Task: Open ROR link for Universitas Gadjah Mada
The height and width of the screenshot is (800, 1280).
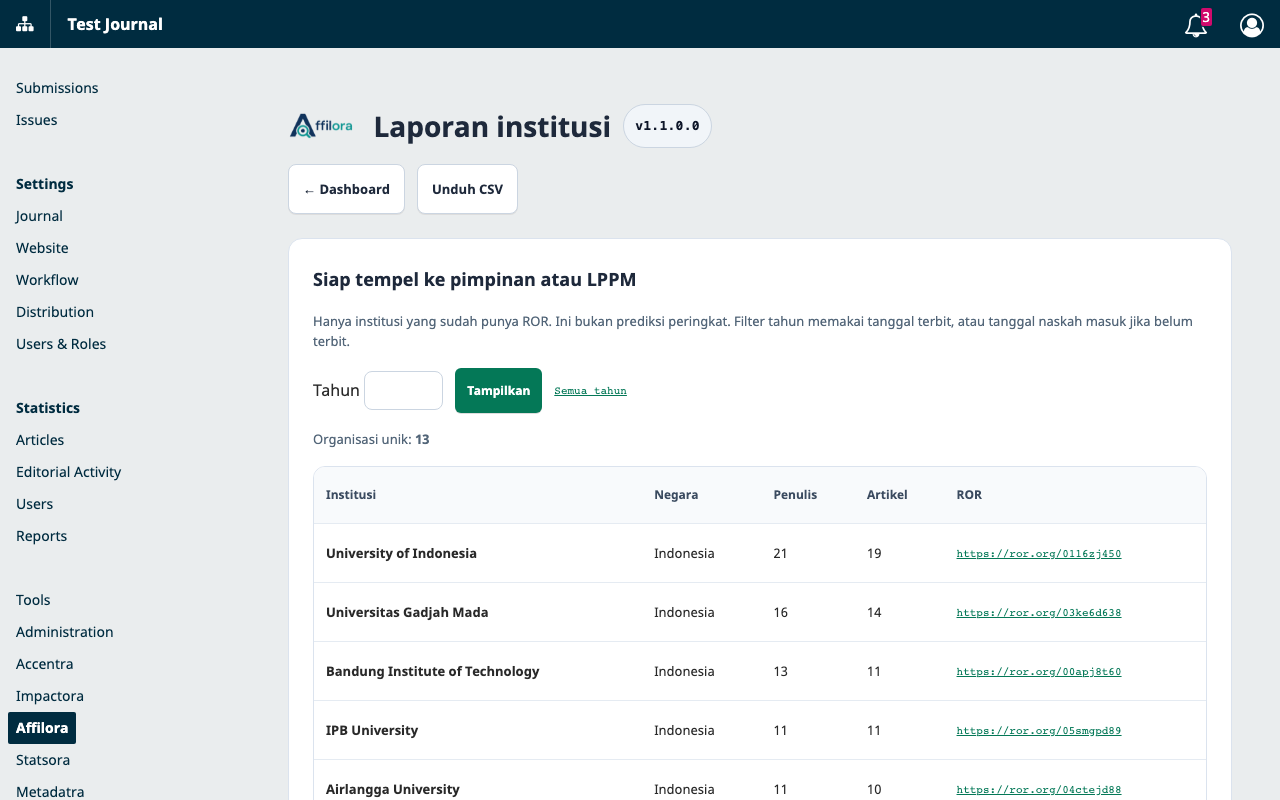Action: point(1038,613)
